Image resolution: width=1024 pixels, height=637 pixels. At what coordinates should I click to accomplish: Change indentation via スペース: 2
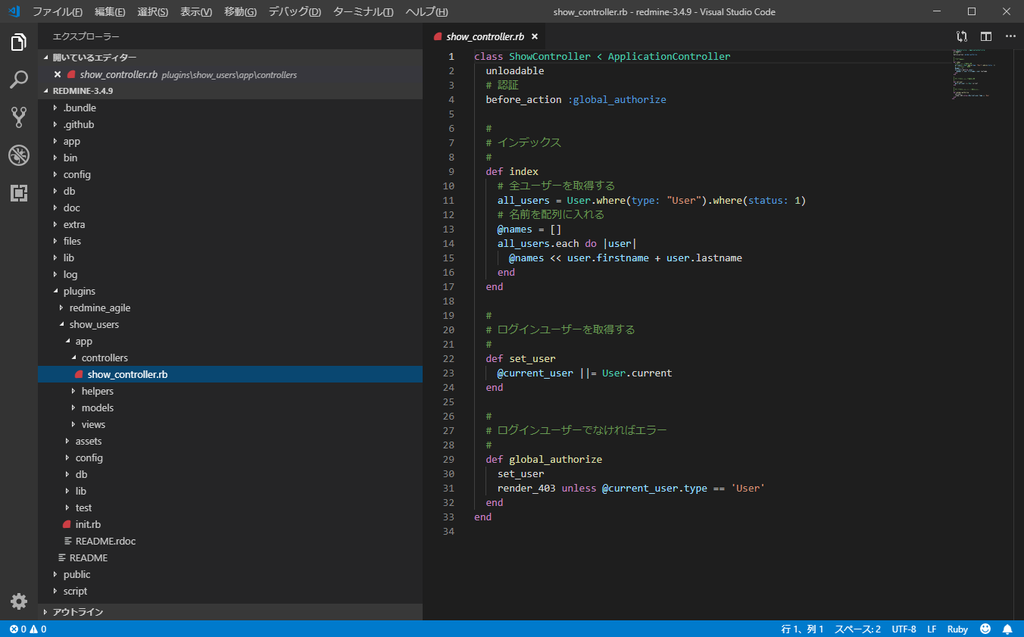857,629
